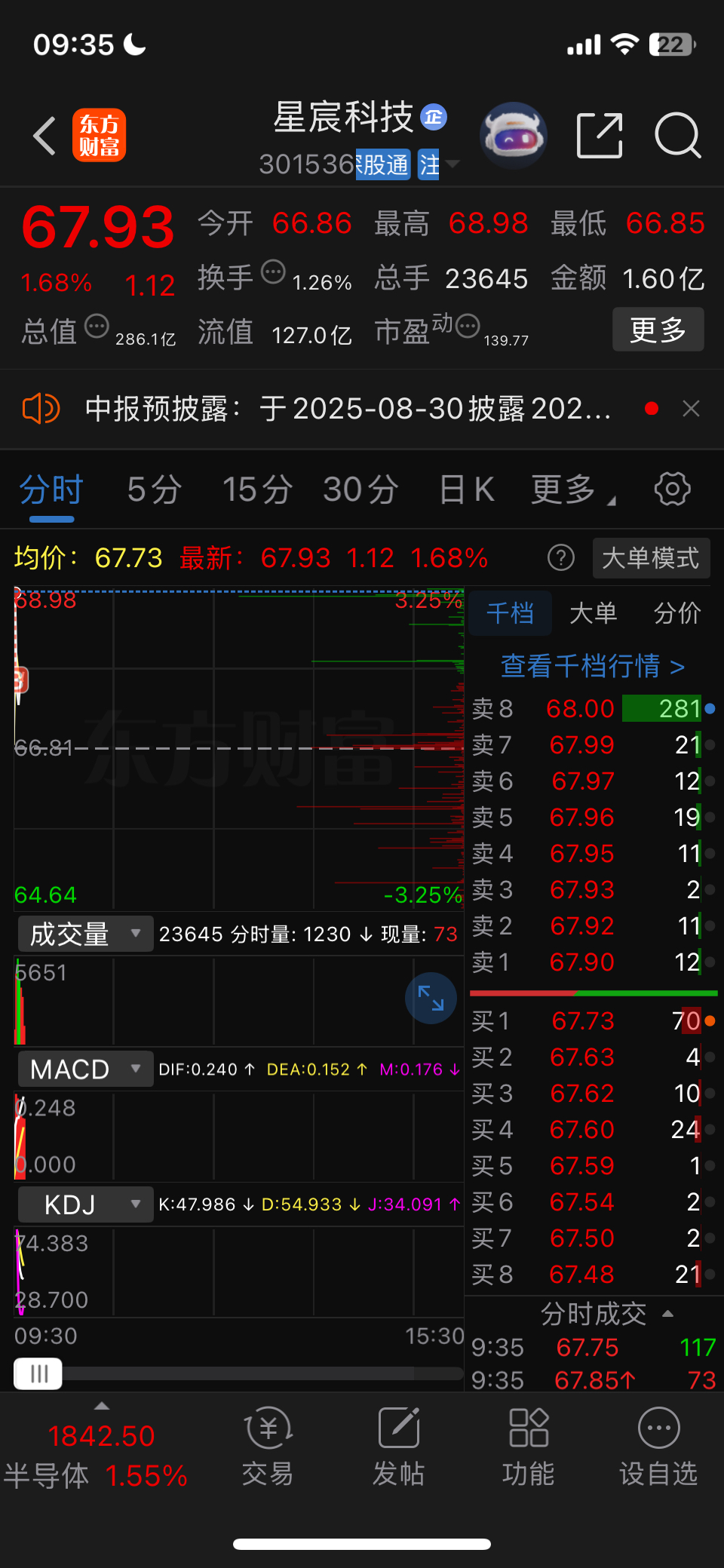Tap the 半导体 1842.50 index quote

[97, 1455]
